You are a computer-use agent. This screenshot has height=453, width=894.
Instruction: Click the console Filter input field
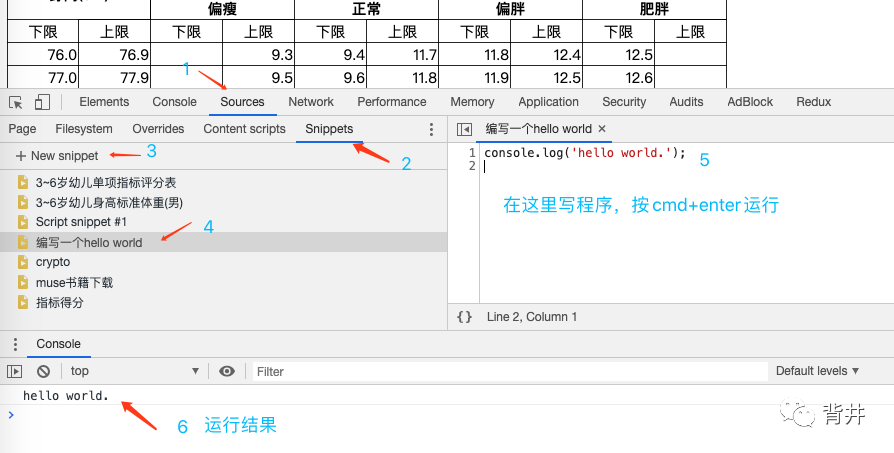point(510,372)
